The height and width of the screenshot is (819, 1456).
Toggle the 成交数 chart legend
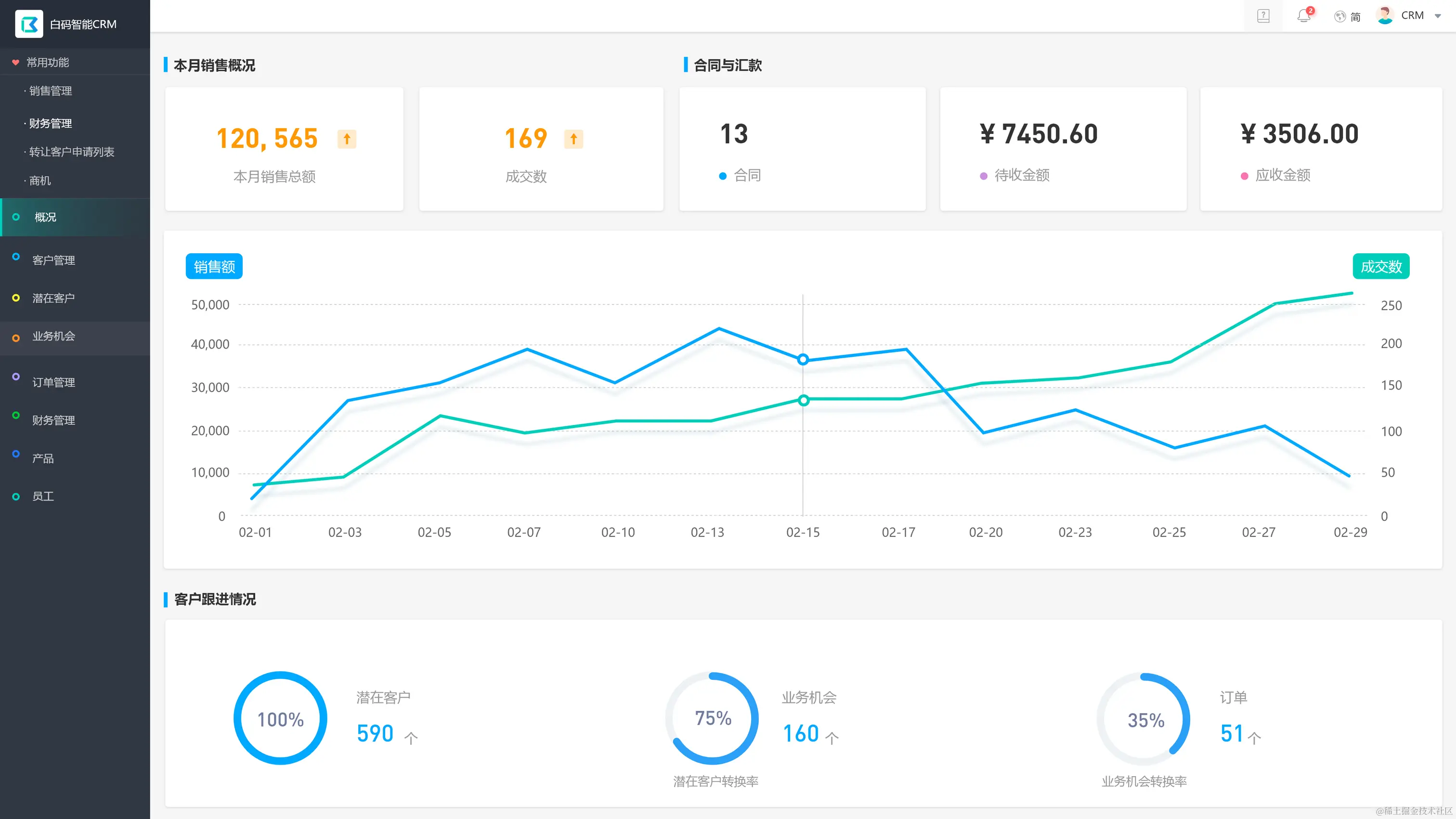pos(1380,266)
